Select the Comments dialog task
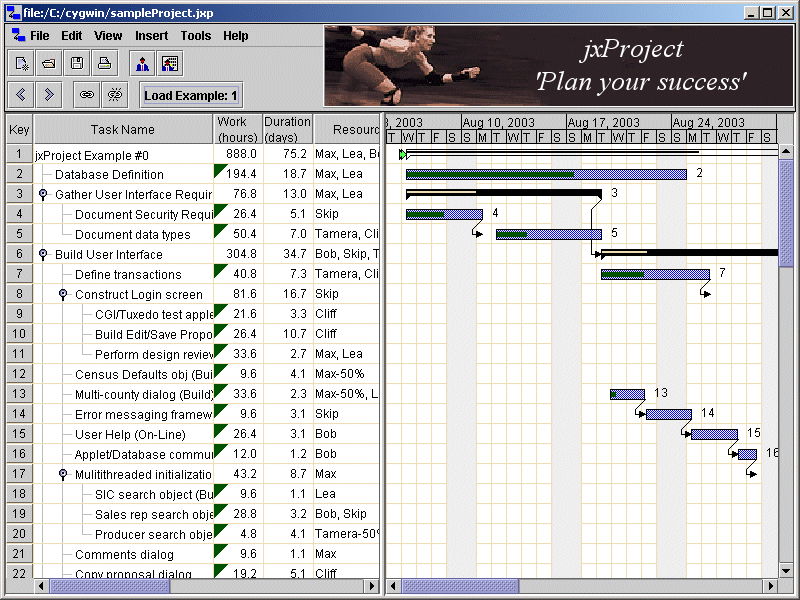800x600 pixels. (x=124, y=554)
